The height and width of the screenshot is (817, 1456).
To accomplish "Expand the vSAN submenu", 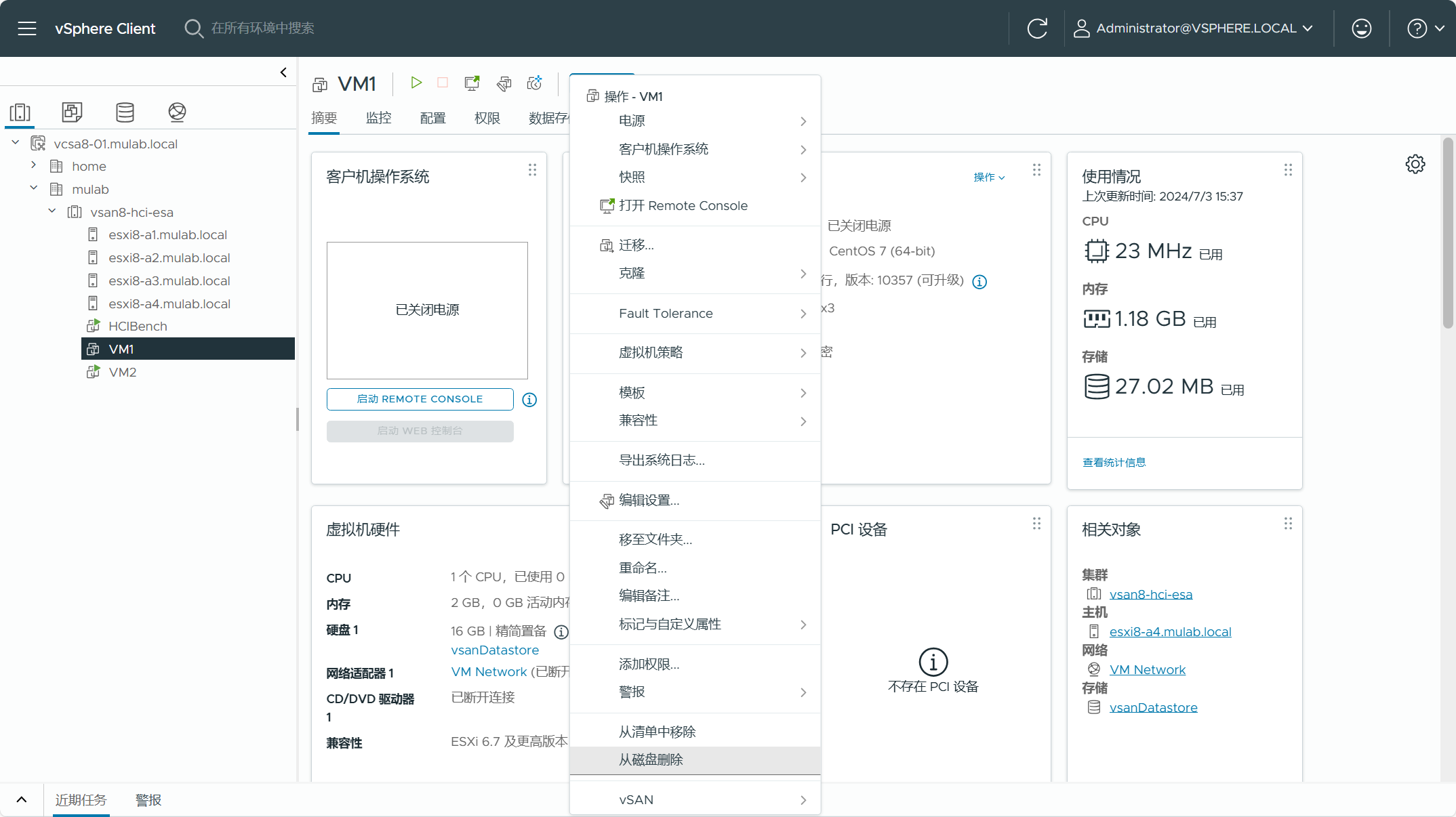I will coord(695,800).
